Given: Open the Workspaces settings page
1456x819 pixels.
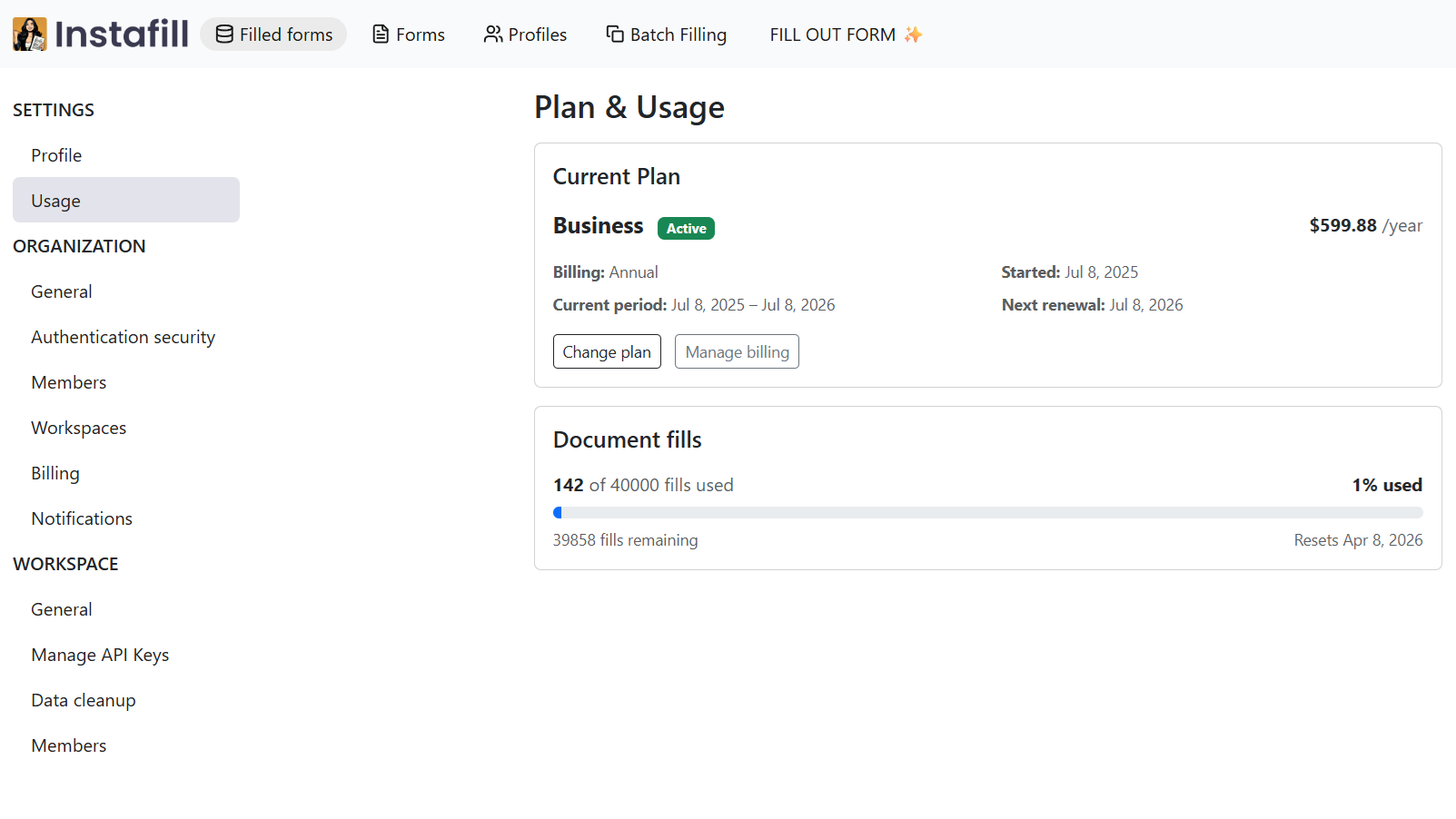Looking at the screenshot, I should [x=78, y=428].
